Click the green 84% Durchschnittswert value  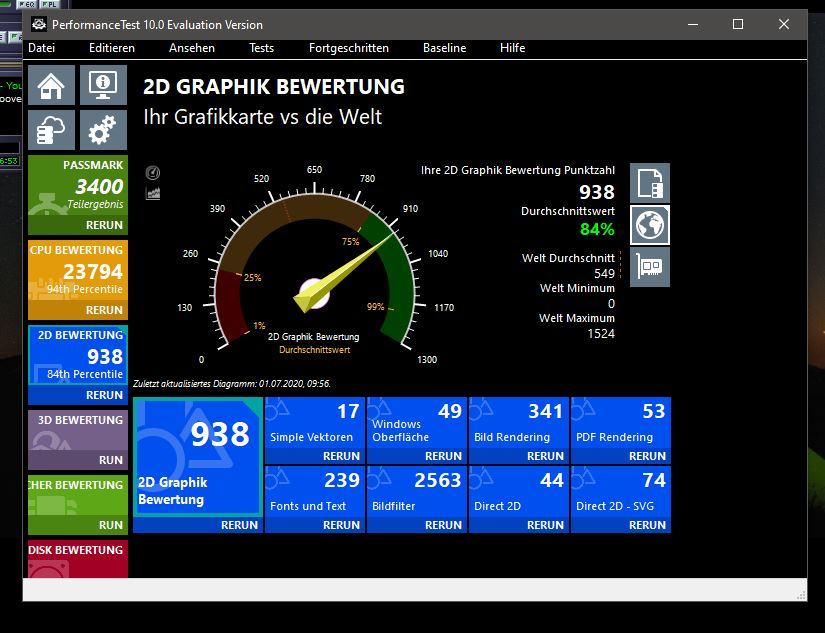pyautogui.click(x=597, y=229)
